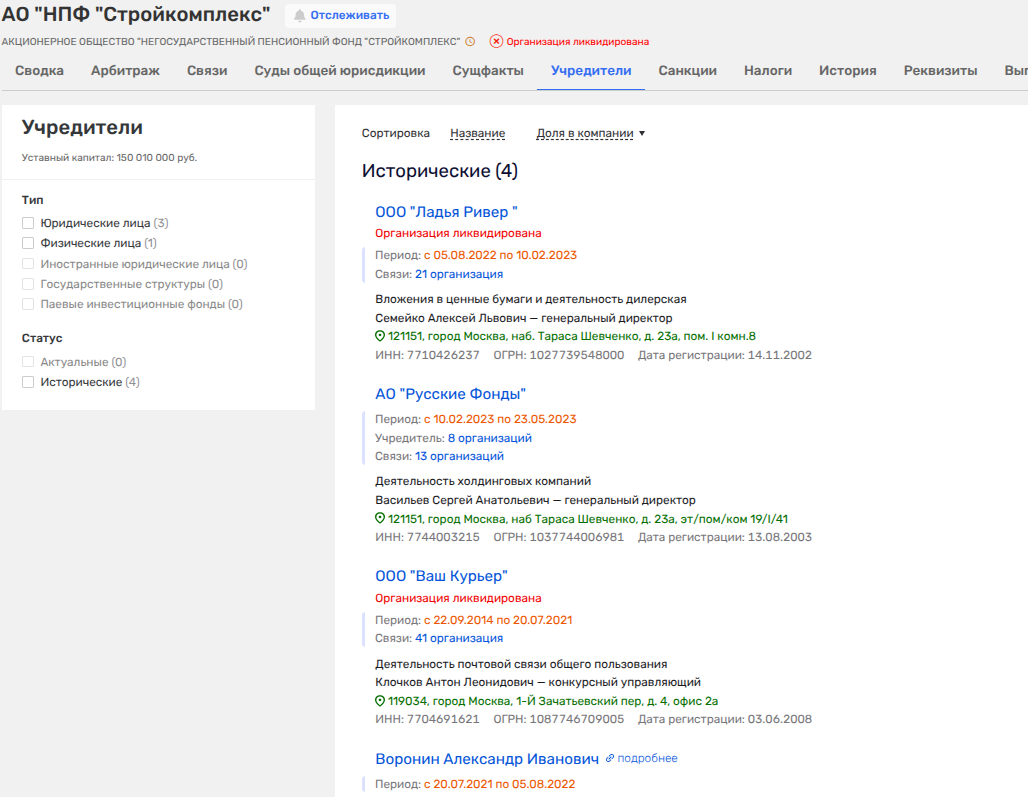Open the АО "Русские Фонды" company page
The image size is (1028, 797).
[x=450, y=394]
